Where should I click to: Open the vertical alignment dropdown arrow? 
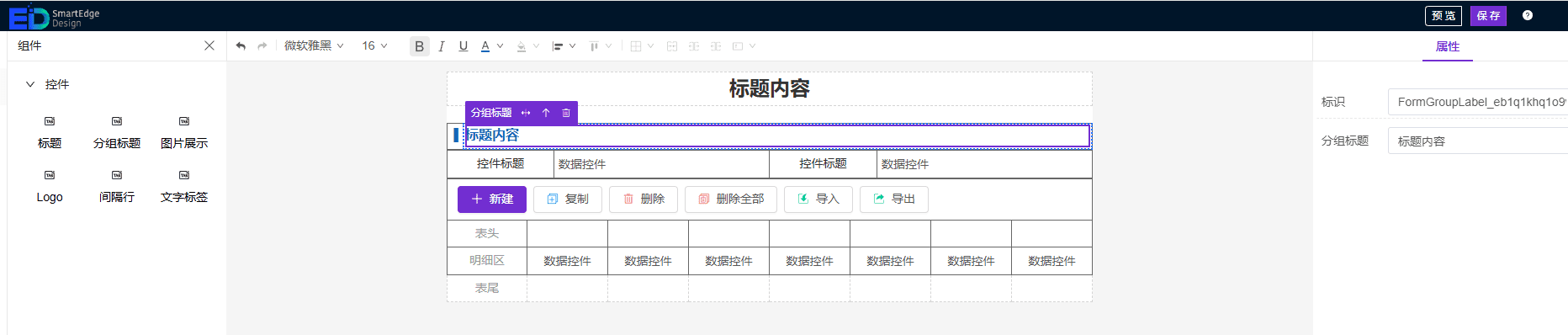609,46
